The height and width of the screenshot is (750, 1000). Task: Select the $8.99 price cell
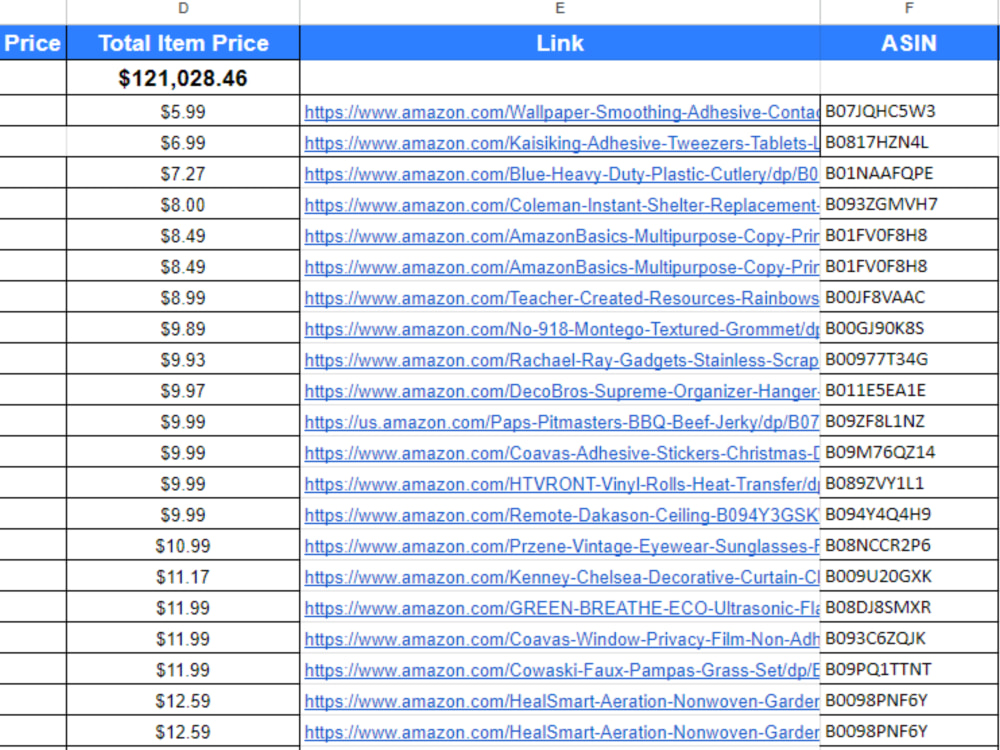[x=183, y=298]
